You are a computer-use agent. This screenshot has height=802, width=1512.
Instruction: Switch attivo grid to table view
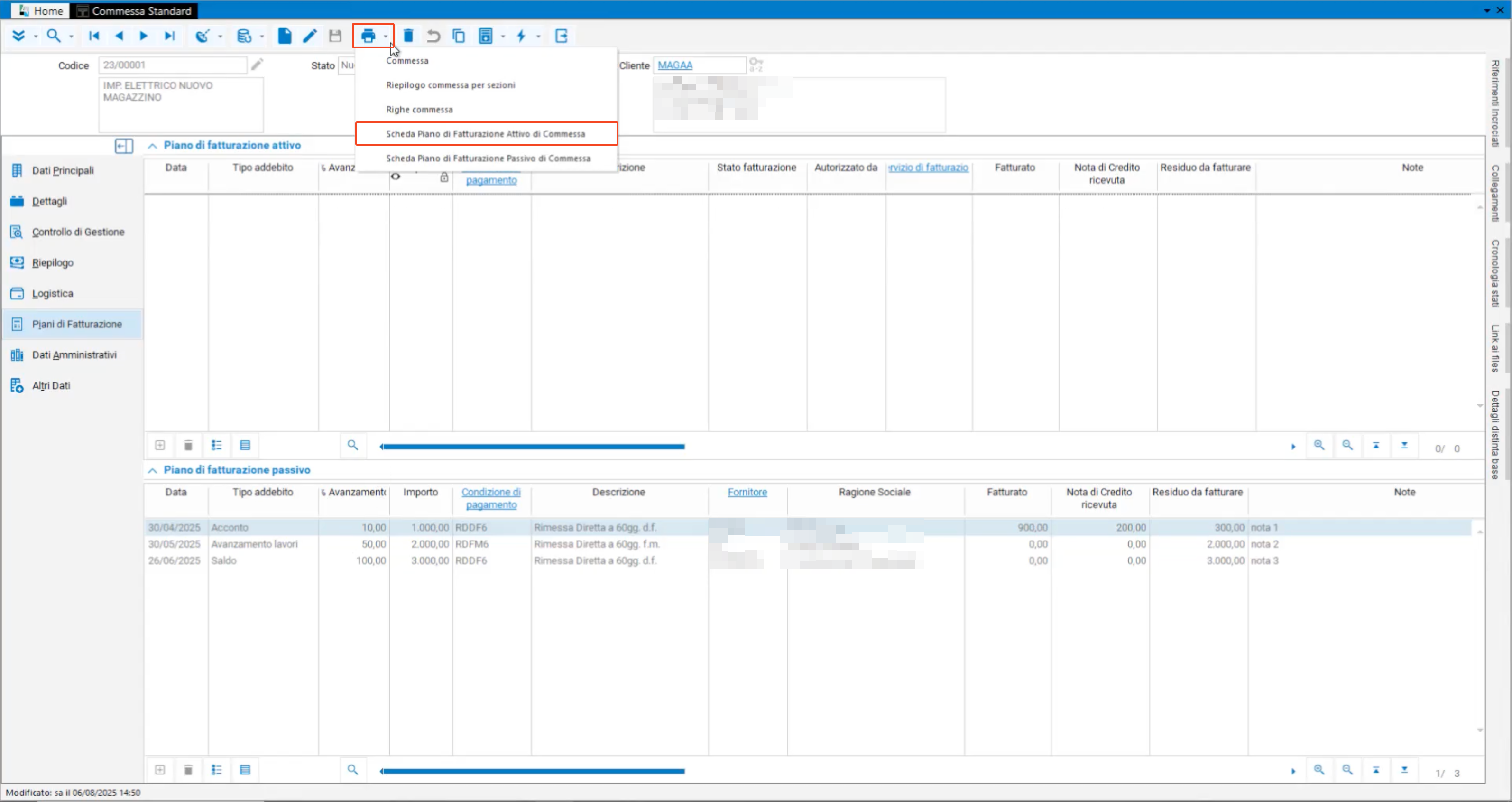tap(245, 446)
